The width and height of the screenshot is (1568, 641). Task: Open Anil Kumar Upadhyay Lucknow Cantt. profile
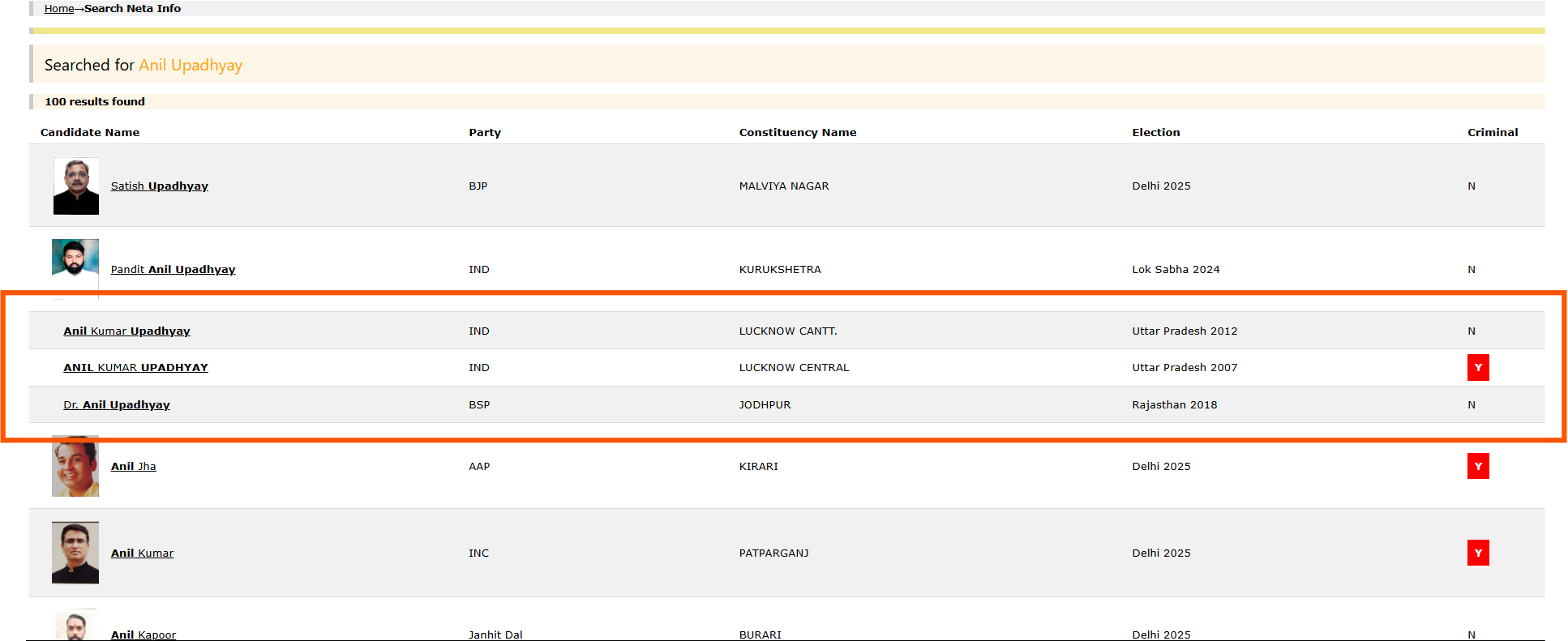coord(126,331)
